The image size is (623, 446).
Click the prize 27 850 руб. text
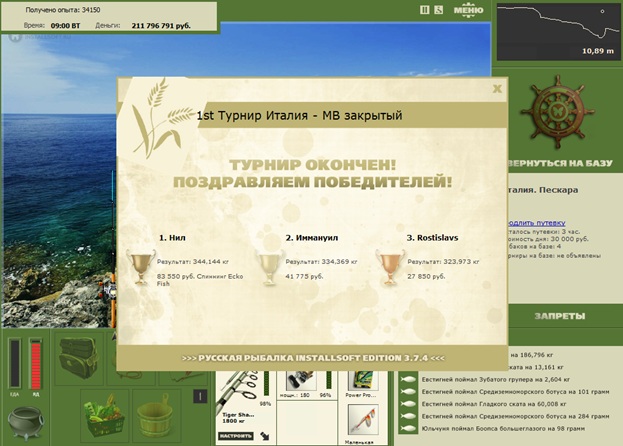coord(426,276)
